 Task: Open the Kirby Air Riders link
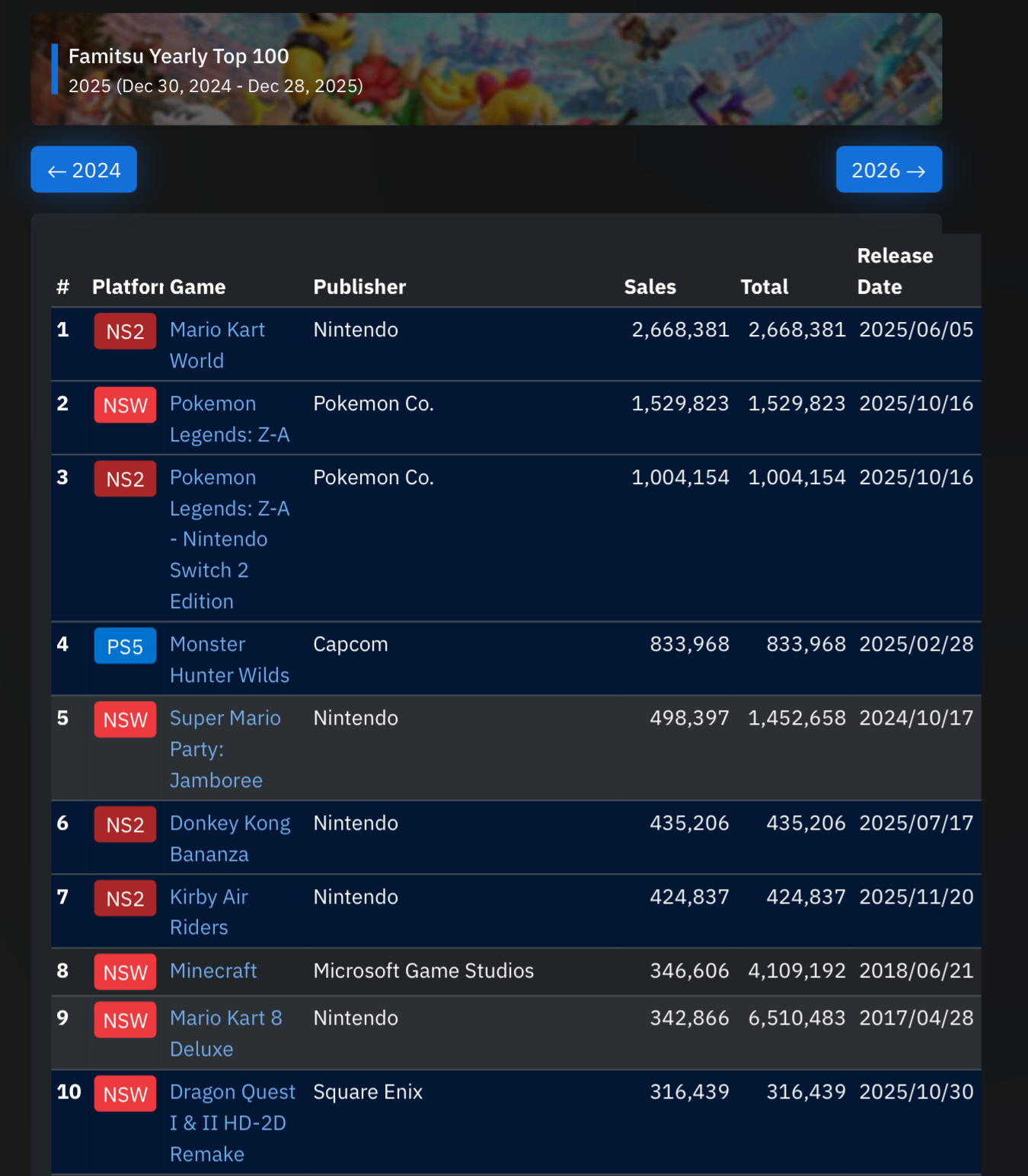pos(209,912)
